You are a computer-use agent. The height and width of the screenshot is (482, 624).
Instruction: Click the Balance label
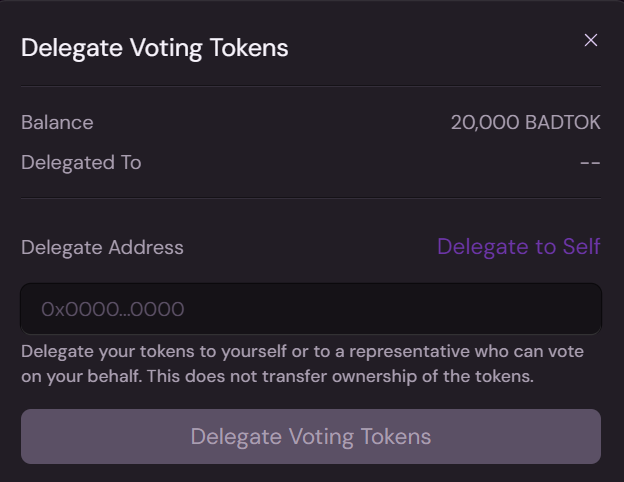[57, 123]
